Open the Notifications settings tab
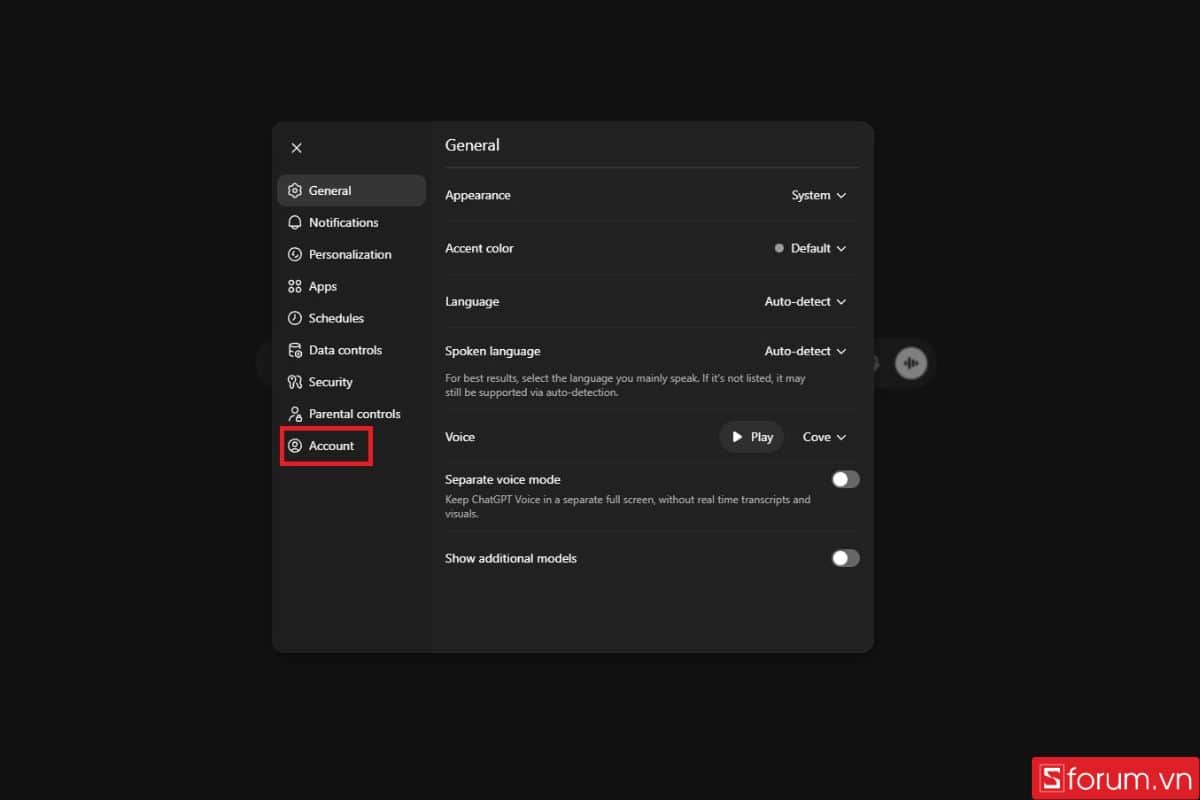 click(343, 223)
